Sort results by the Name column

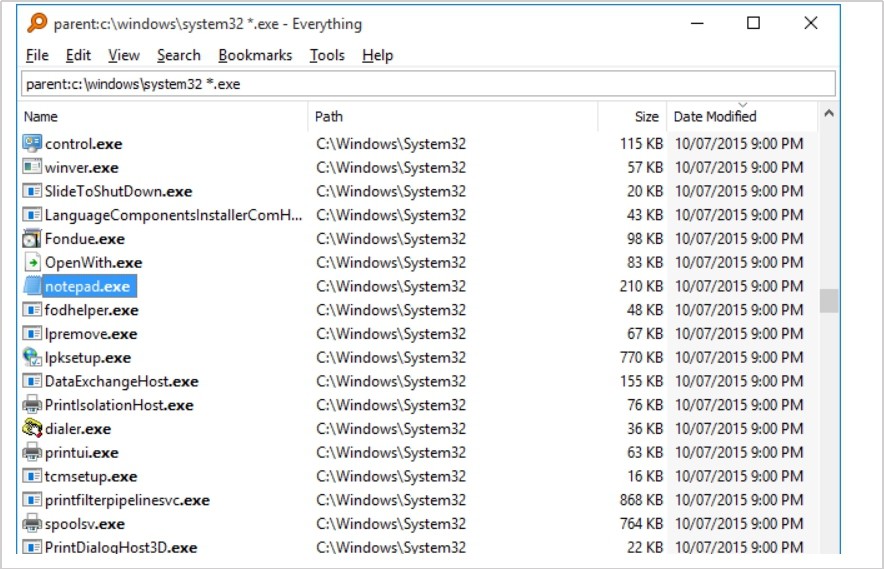[x=163, y=116]
